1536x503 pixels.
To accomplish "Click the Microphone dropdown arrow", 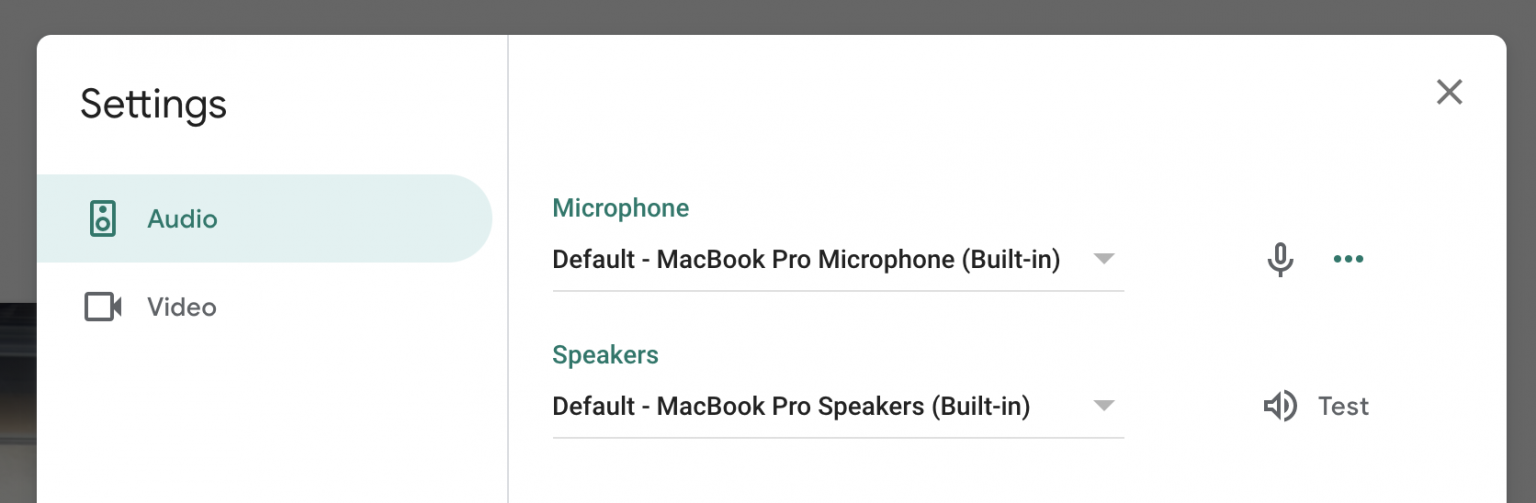I will [1103, 259].
